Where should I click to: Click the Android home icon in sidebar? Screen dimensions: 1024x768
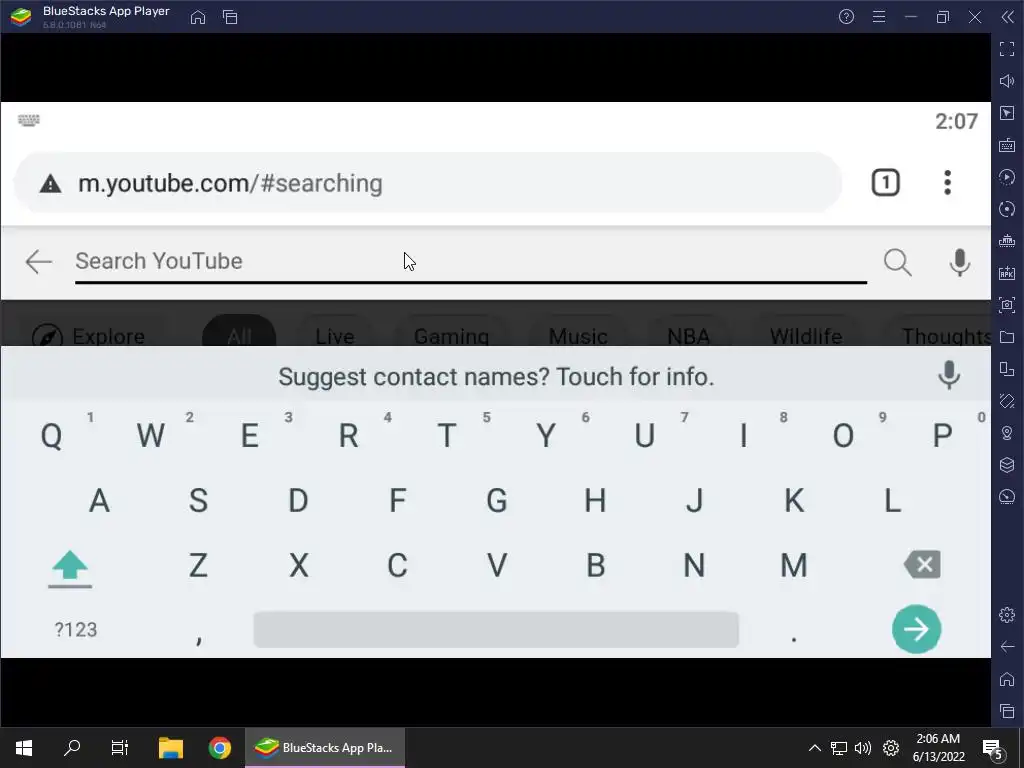1007,679
